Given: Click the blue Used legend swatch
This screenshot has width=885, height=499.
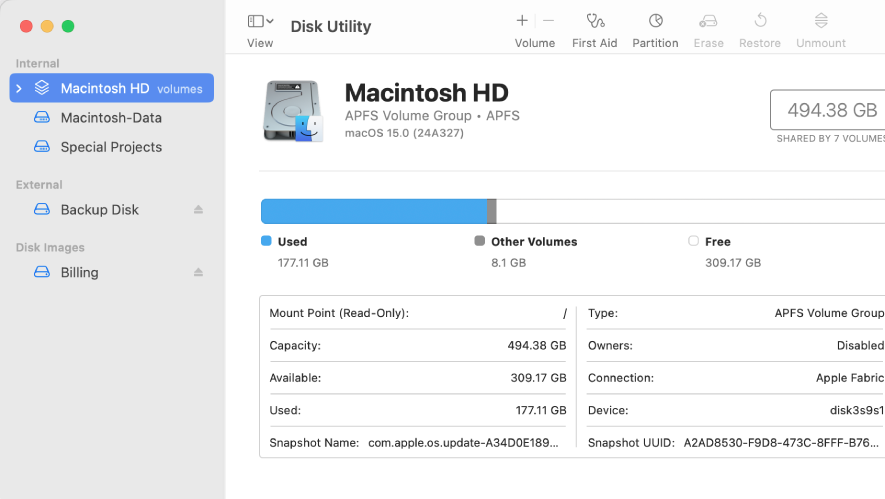Looking at the screenshot, I should [x=266, y=241].
